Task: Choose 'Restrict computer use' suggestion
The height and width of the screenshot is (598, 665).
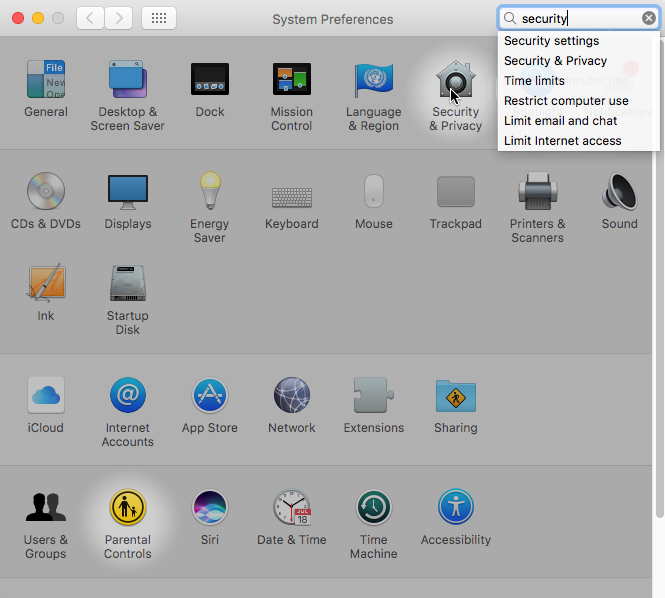Action: [578, 101]
